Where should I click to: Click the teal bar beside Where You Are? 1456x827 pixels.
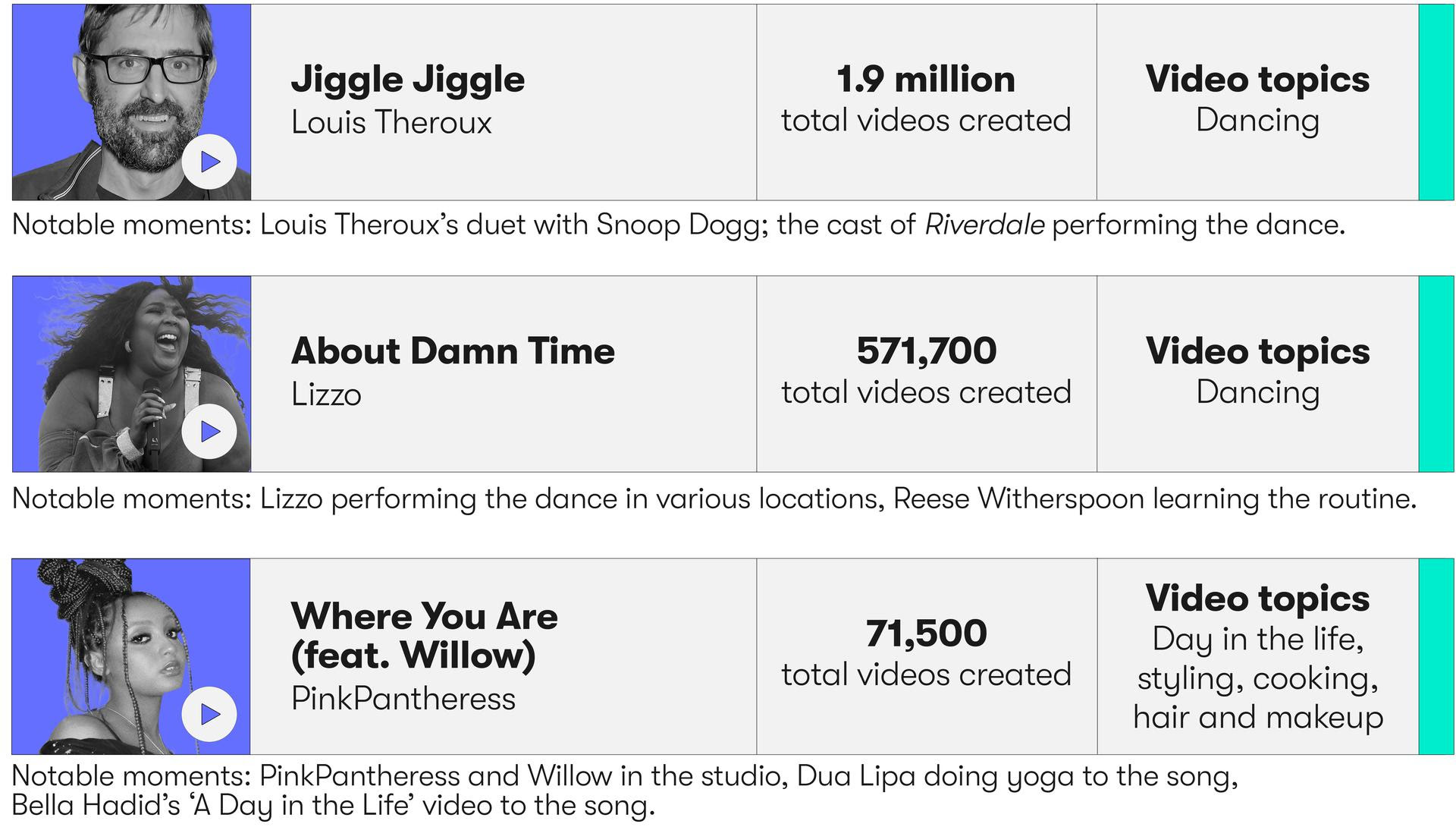tap(1436, 656)
